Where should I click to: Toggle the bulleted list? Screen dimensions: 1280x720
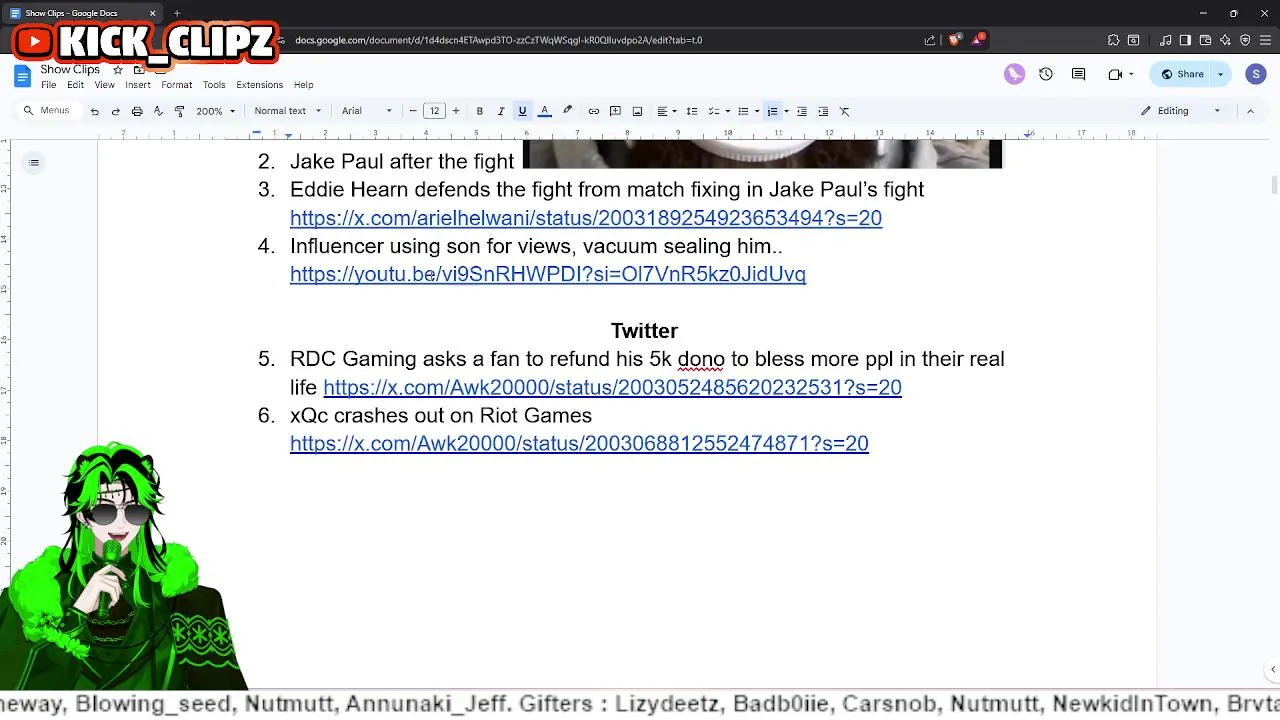point(742,111)
